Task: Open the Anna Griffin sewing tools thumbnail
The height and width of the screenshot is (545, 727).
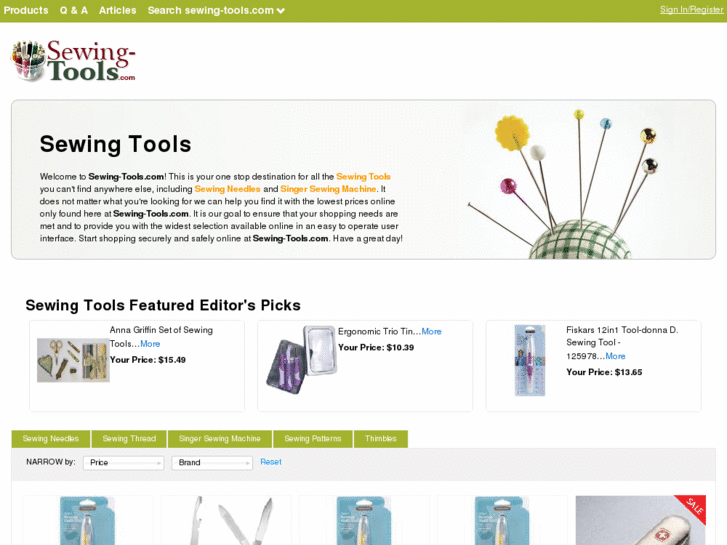Action: coord(73,360)
